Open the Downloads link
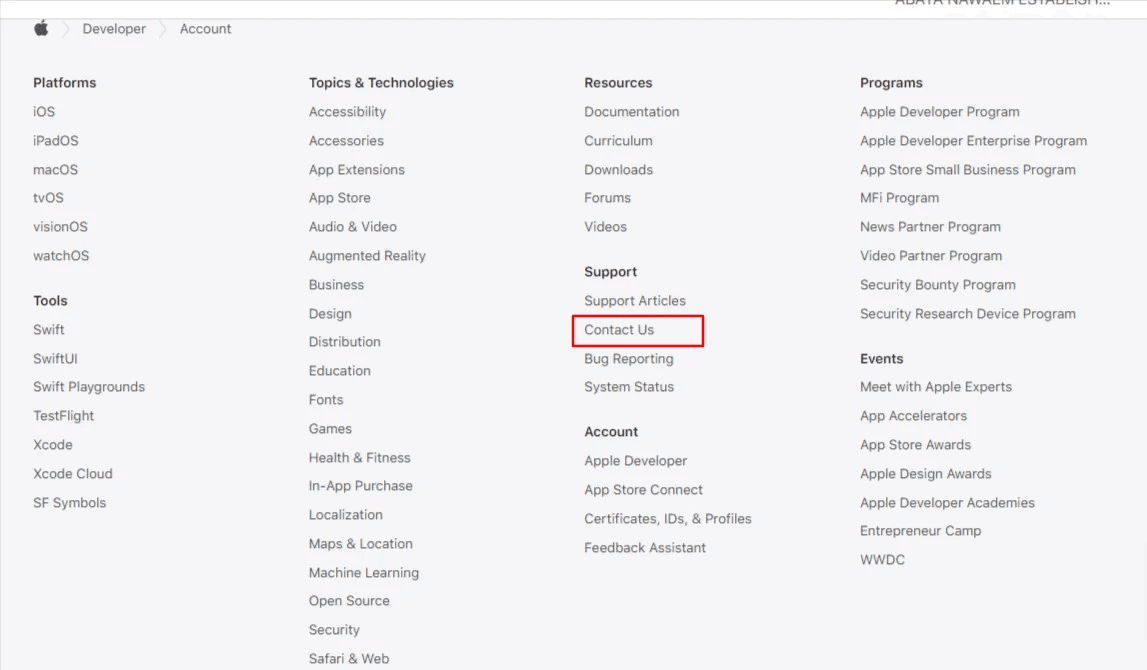The image size is (1147, 670). point(619,170)
